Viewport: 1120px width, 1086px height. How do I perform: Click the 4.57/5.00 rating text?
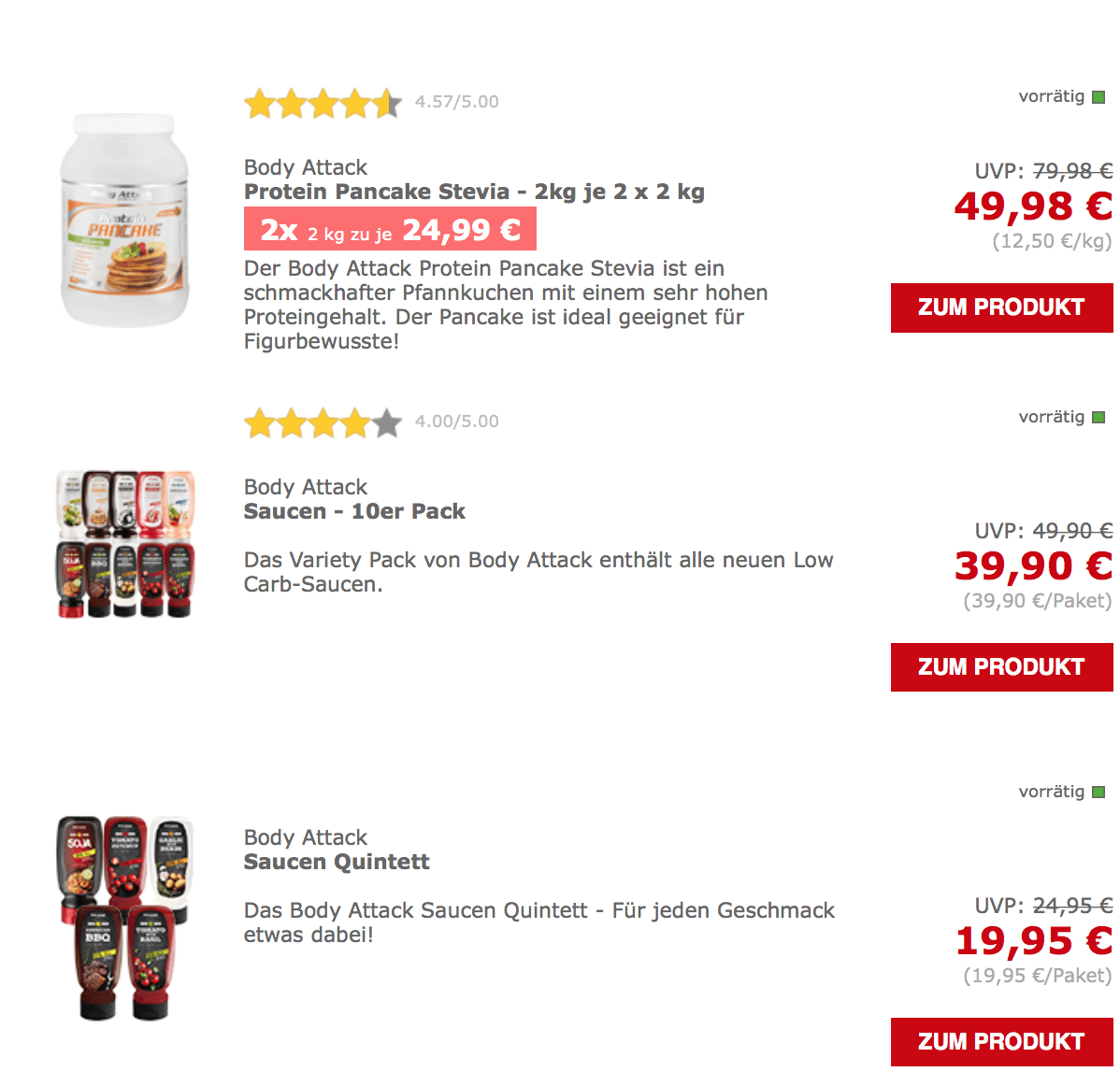[x=457, y=102]
